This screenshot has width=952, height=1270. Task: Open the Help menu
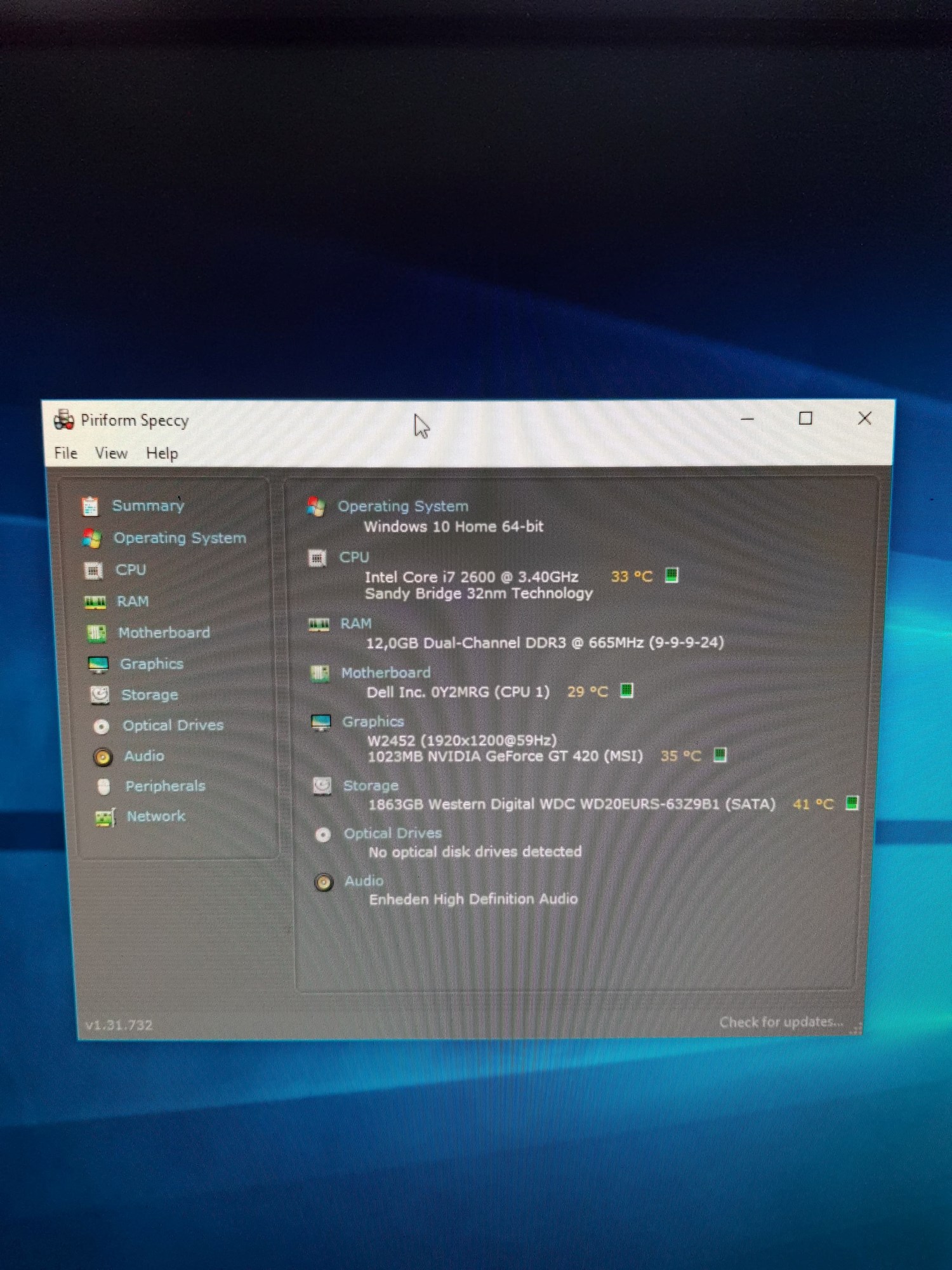[162, 453]
